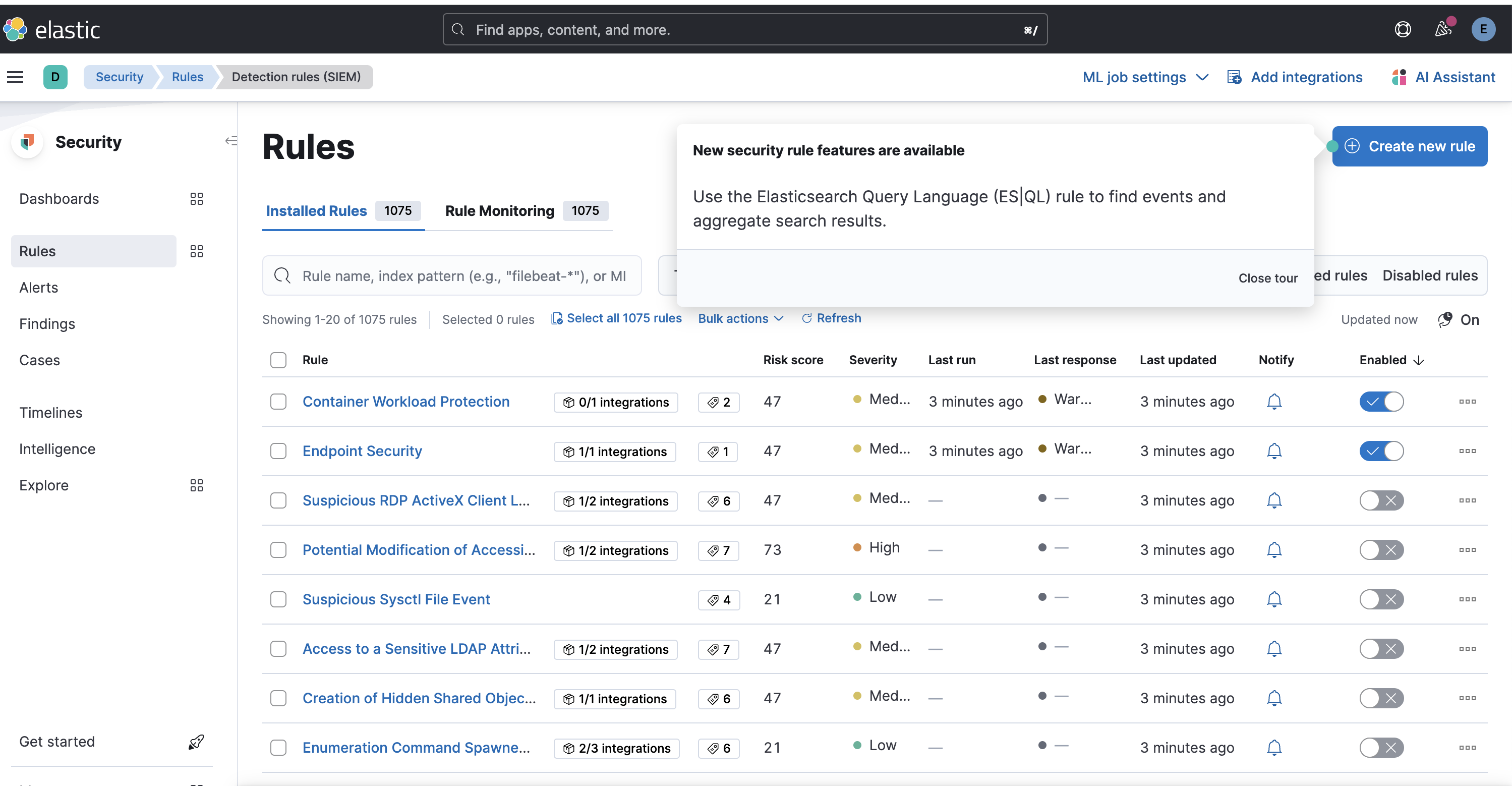Image resolution: width=1512 pixels, height=786 pixels.
Task: Open actions menu for Potential Modification of Accessi row
Action: pos(1467,550)
